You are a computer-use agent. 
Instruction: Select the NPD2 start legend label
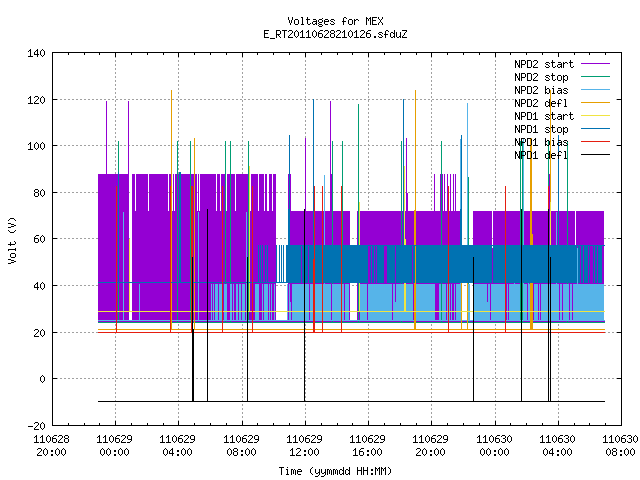pyautogui.click(x=544, y=64)
